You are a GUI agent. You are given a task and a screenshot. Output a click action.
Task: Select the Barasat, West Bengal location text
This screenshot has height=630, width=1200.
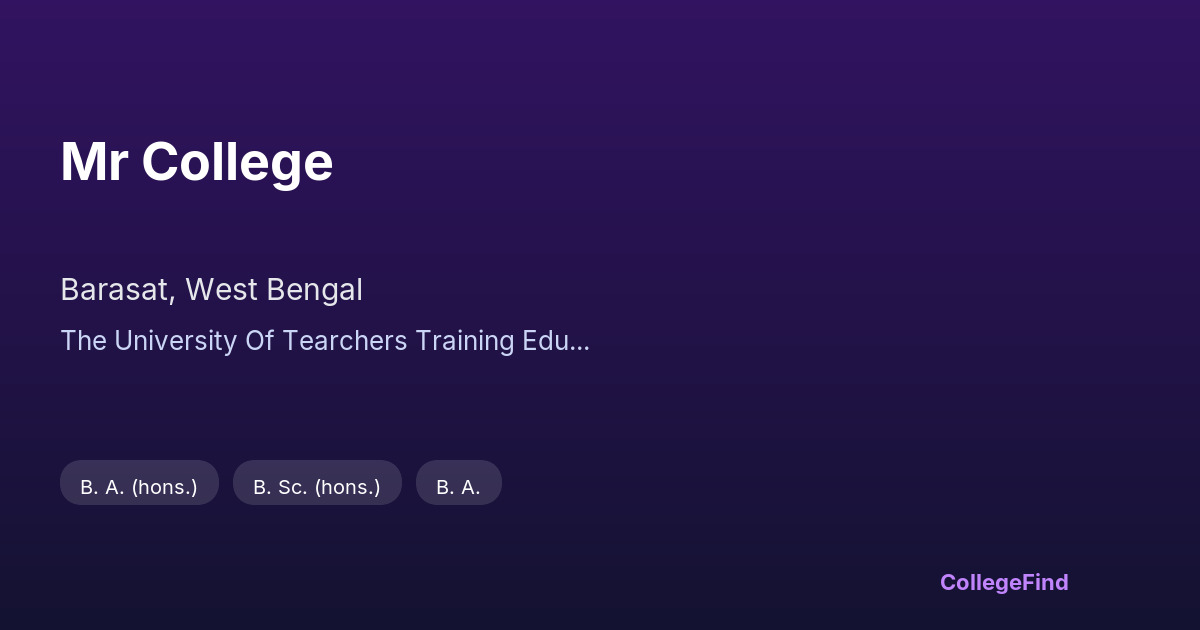coord(211,290)
